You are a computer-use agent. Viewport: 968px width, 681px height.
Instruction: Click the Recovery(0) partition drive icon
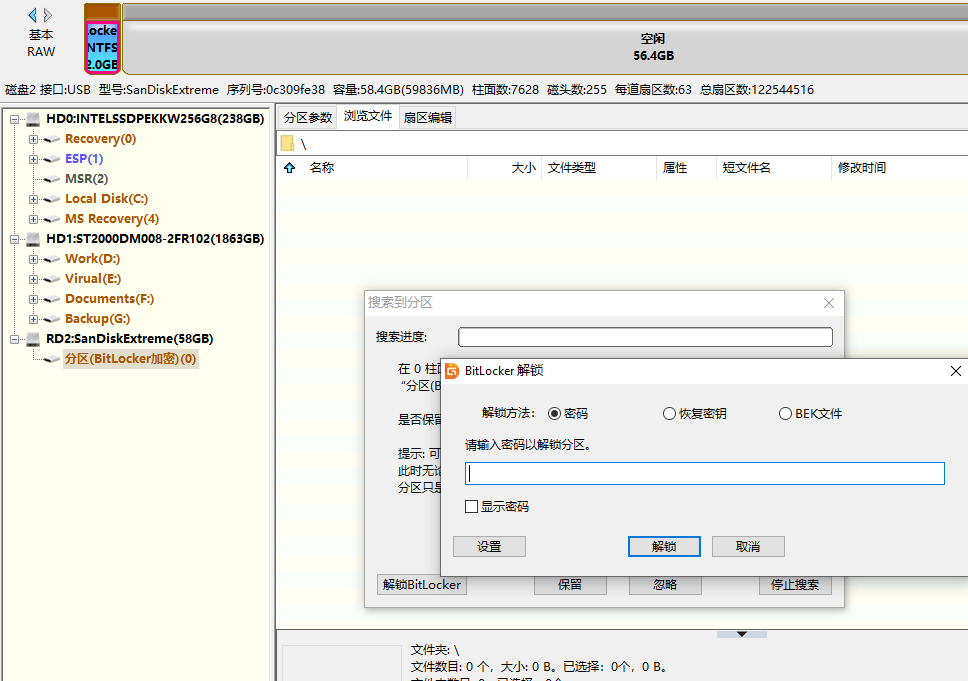coord(51,140)
